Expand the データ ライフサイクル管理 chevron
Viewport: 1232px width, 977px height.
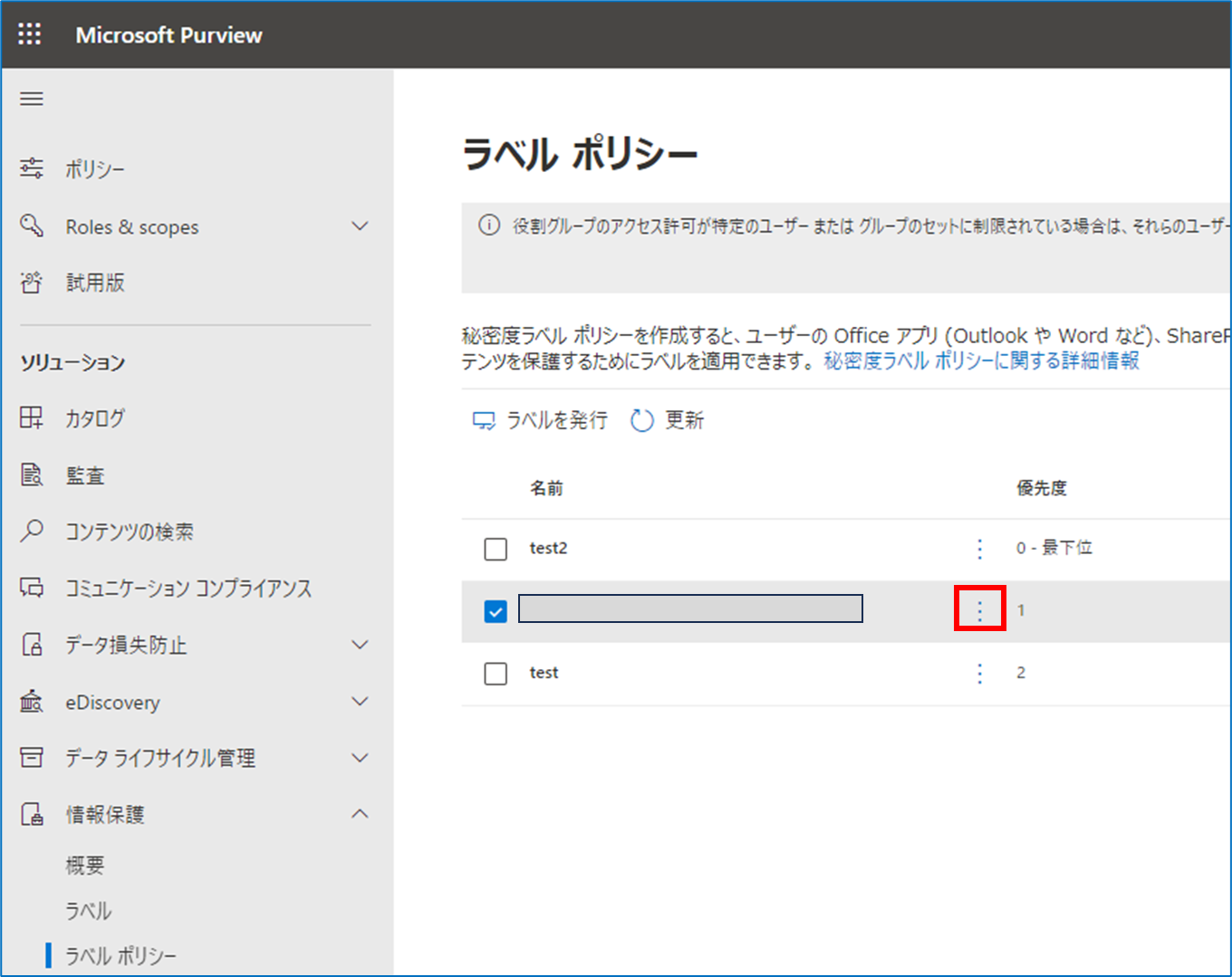pyautogui.click(x=360, y=757)
